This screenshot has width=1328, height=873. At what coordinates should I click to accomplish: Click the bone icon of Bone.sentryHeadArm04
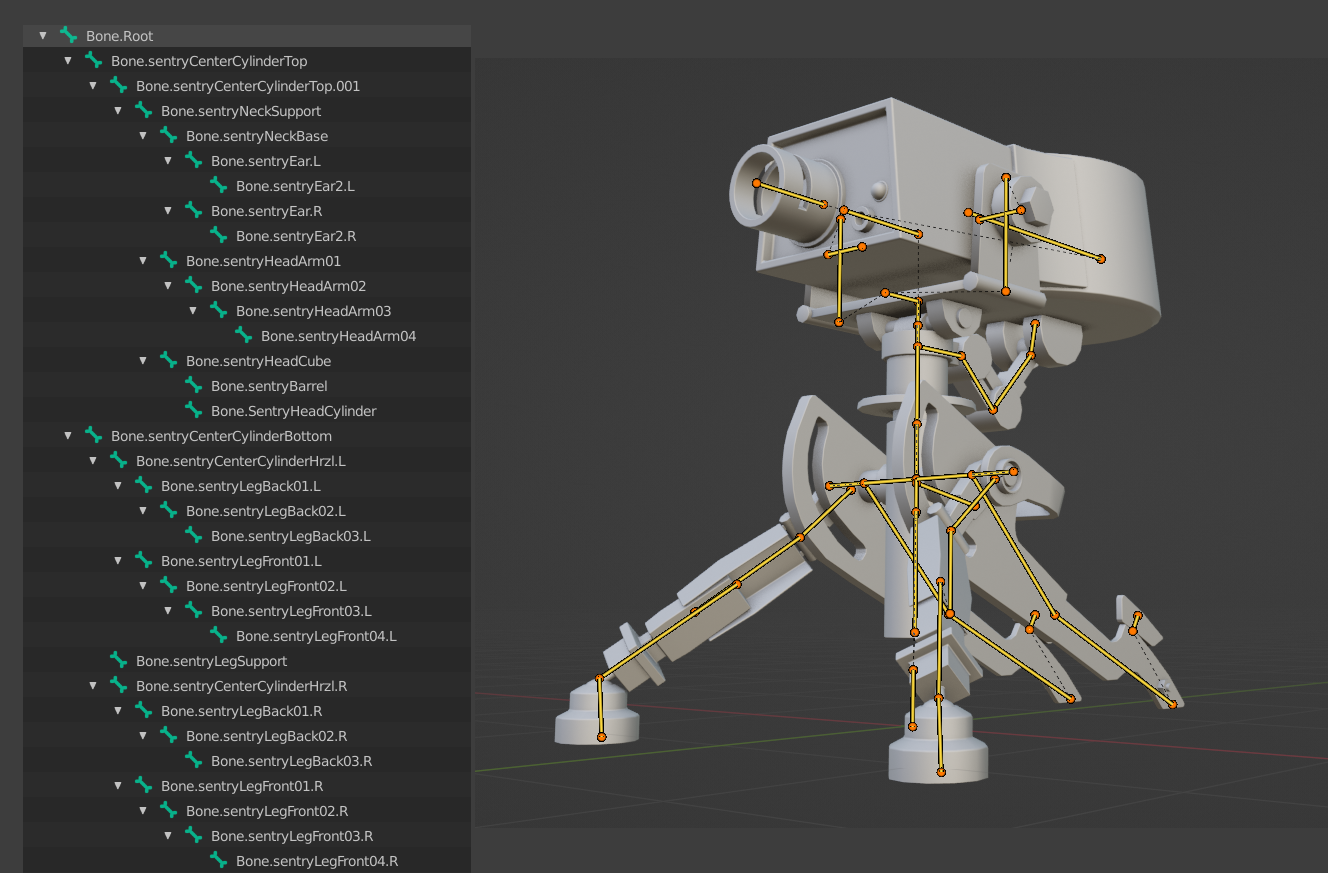243,335
